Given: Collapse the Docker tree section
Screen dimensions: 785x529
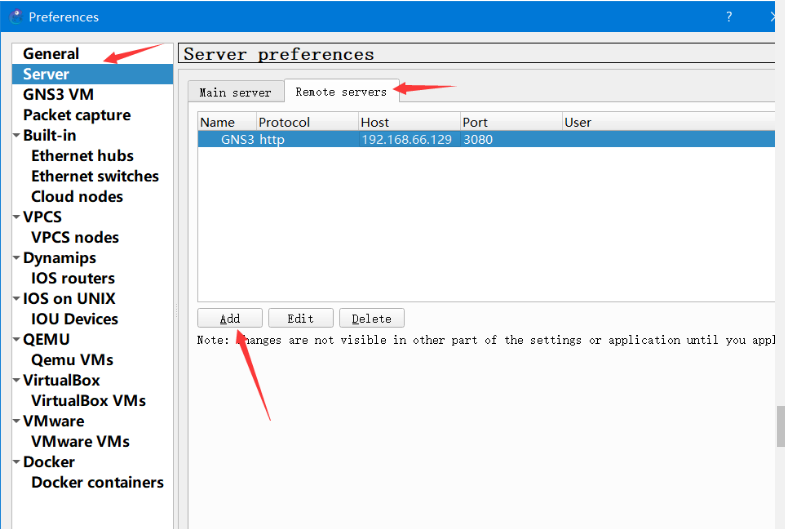Looking at the screenshot, I should pyautogui.click(x=17, y=461).
